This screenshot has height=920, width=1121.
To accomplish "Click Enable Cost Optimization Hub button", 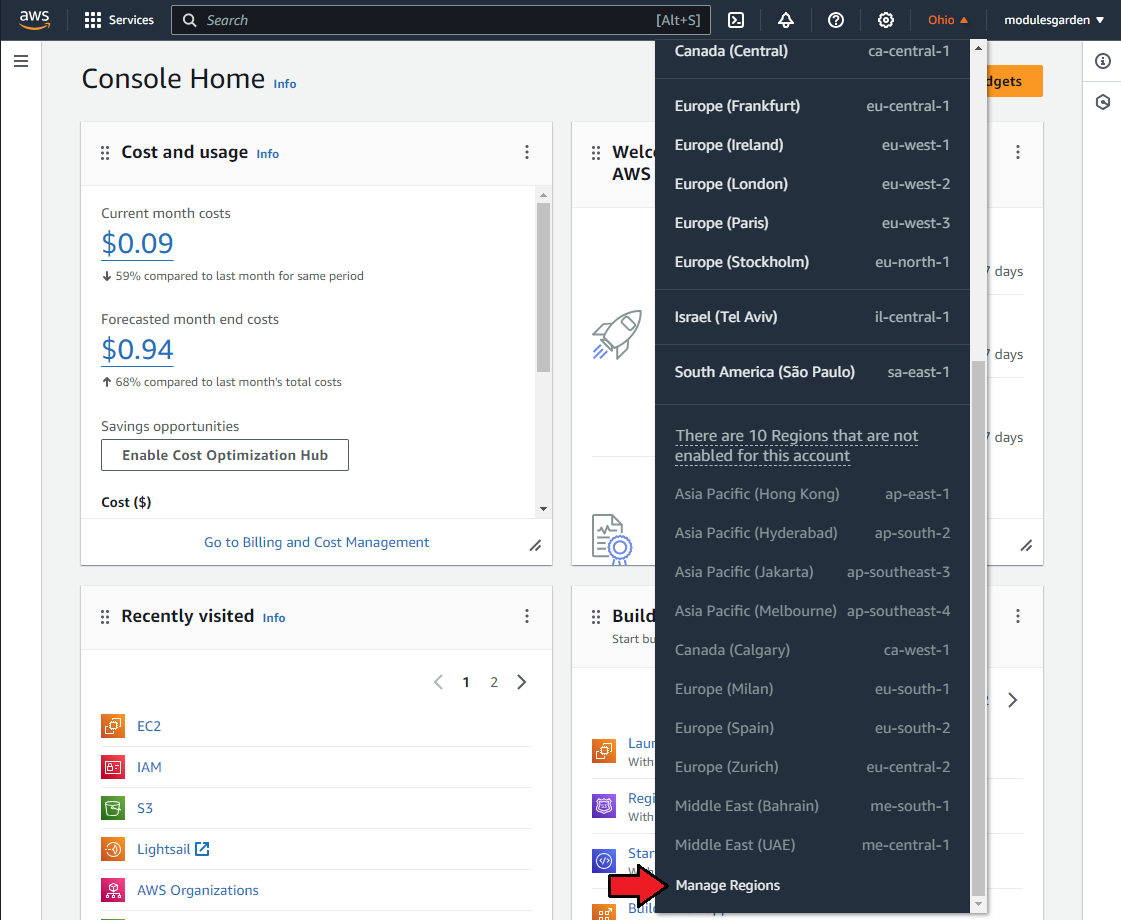I will point(224,455).
